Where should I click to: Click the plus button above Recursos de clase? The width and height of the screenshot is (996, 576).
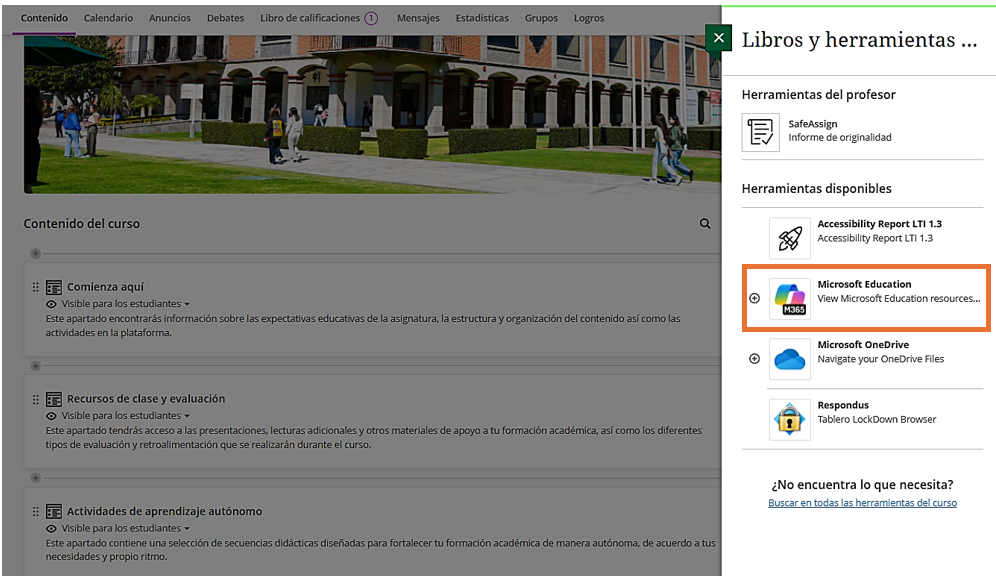point(36,366)
